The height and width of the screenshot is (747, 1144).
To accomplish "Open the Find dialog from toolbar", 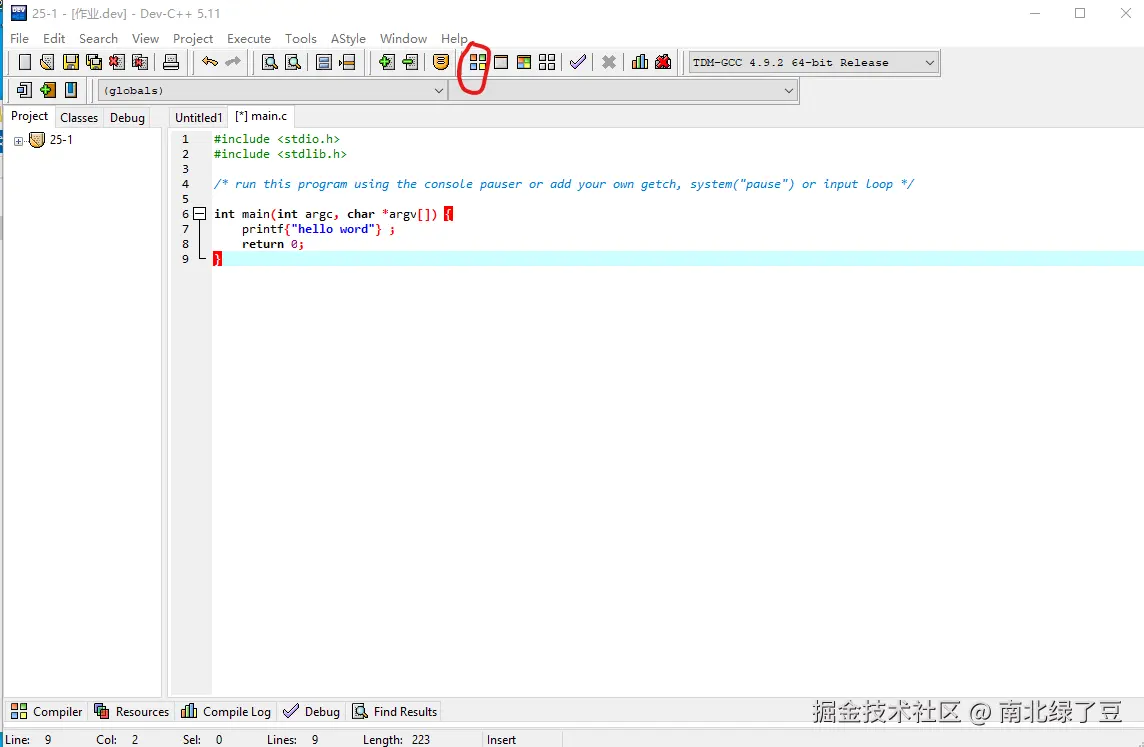I will tap(269, 62).
